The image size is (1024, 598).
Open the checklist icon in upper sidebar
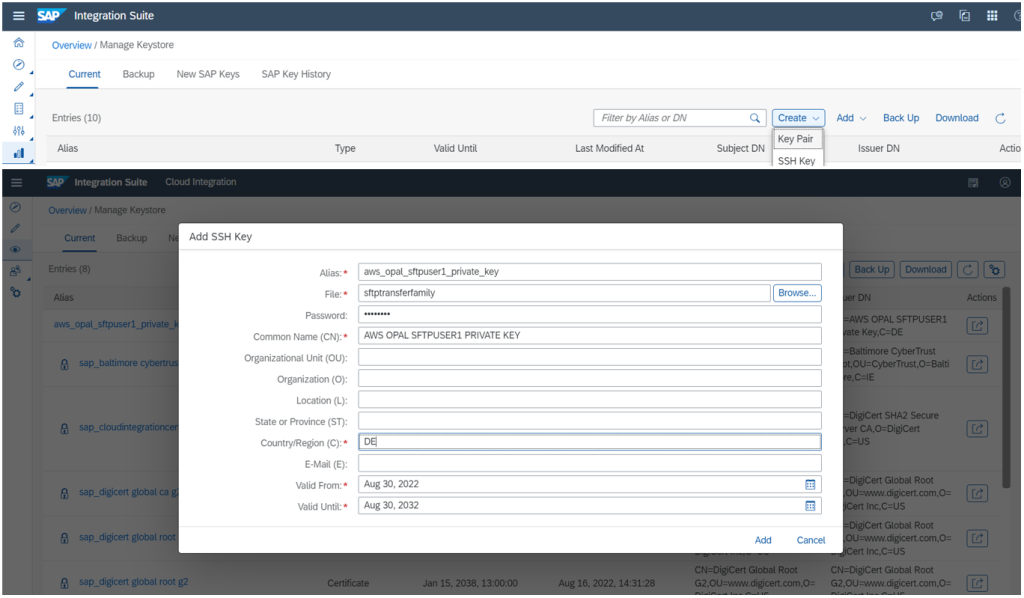click(19, 108)
